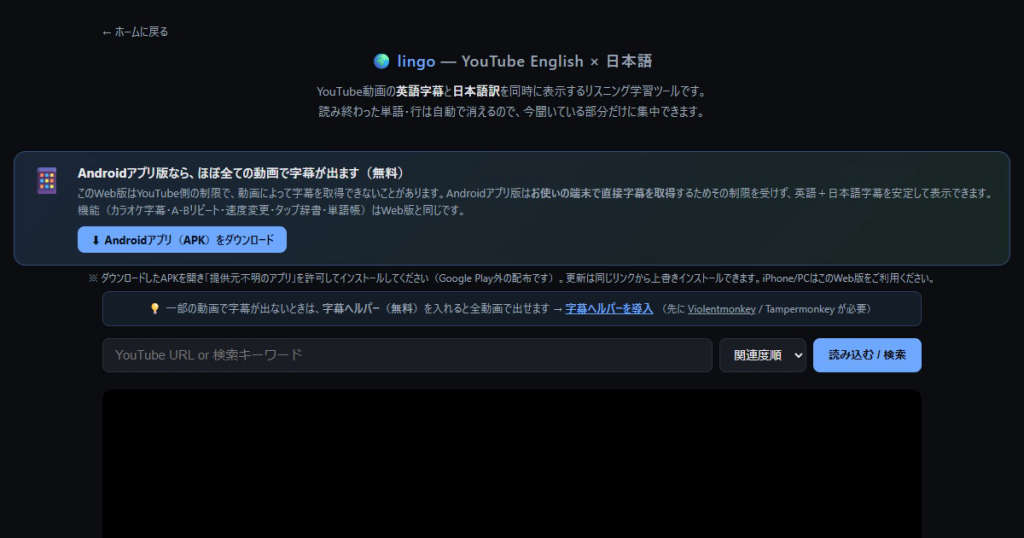Focus the YouTube URL or keyword field
1024x538 pixels.
tap(407, 355)
